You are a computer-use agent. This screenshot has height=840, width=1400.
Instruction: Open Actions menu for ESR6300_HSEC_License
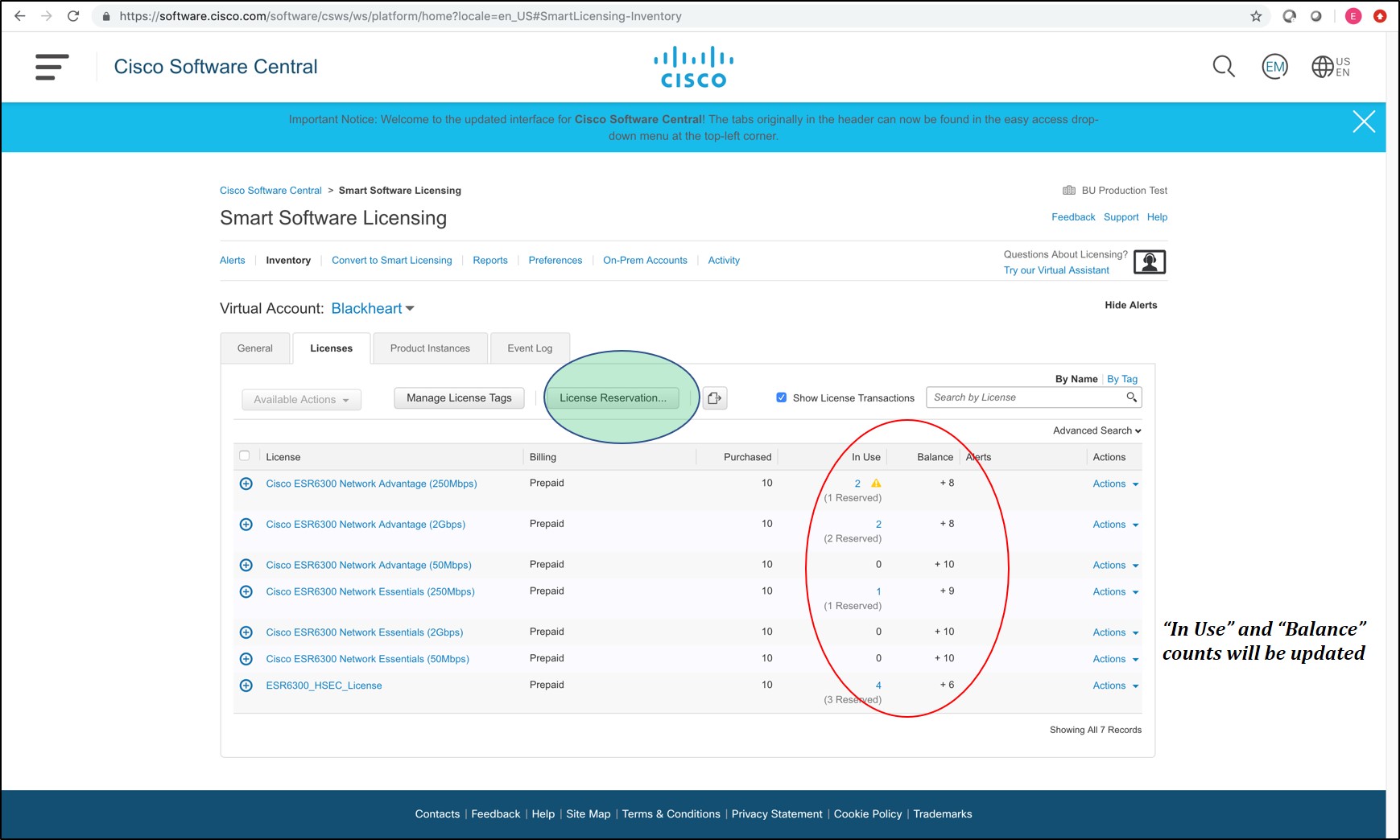(1115, 686)
